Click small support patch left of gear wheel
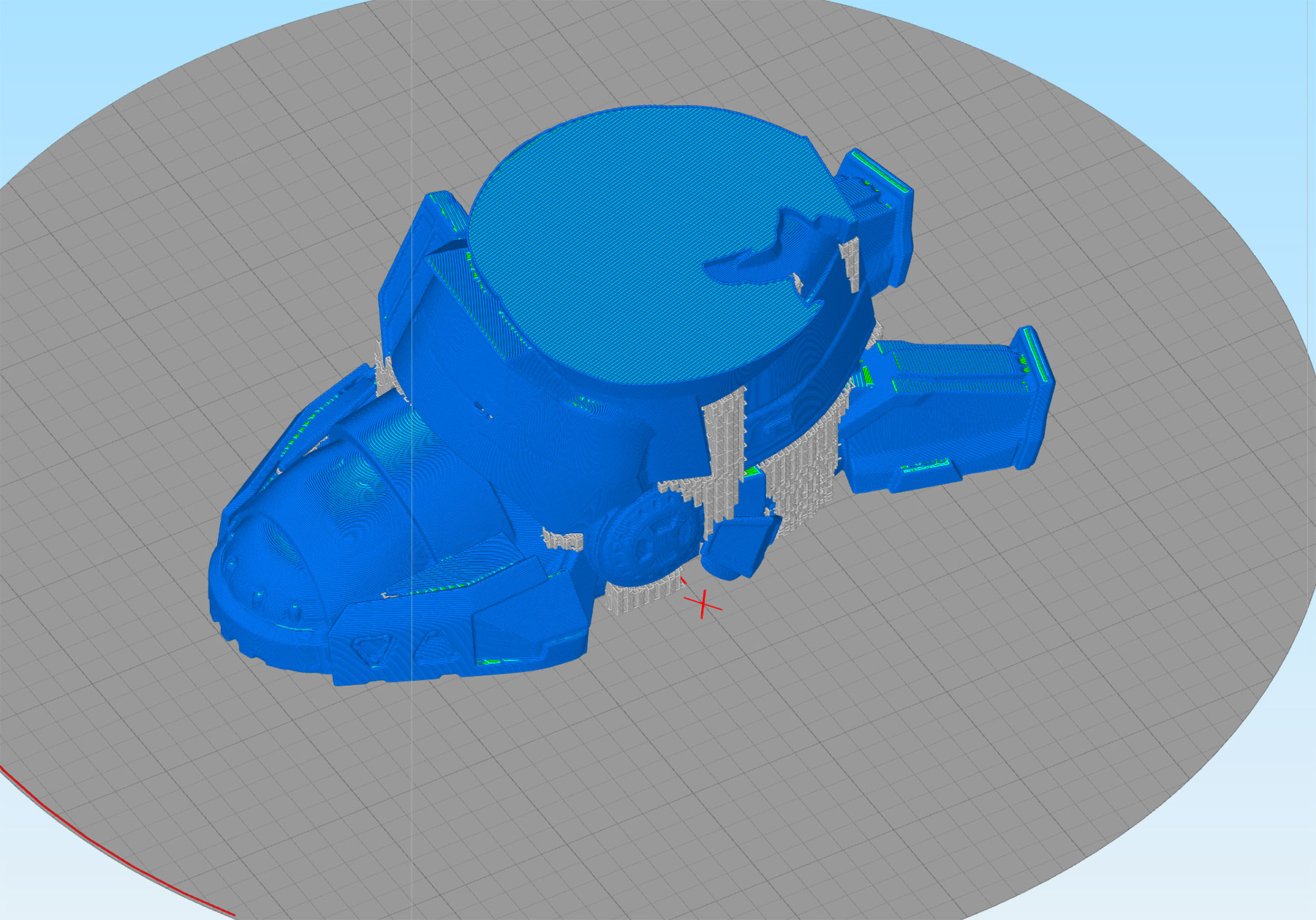The width and height of the screenshot is (1316, 920). click(563, 540)
